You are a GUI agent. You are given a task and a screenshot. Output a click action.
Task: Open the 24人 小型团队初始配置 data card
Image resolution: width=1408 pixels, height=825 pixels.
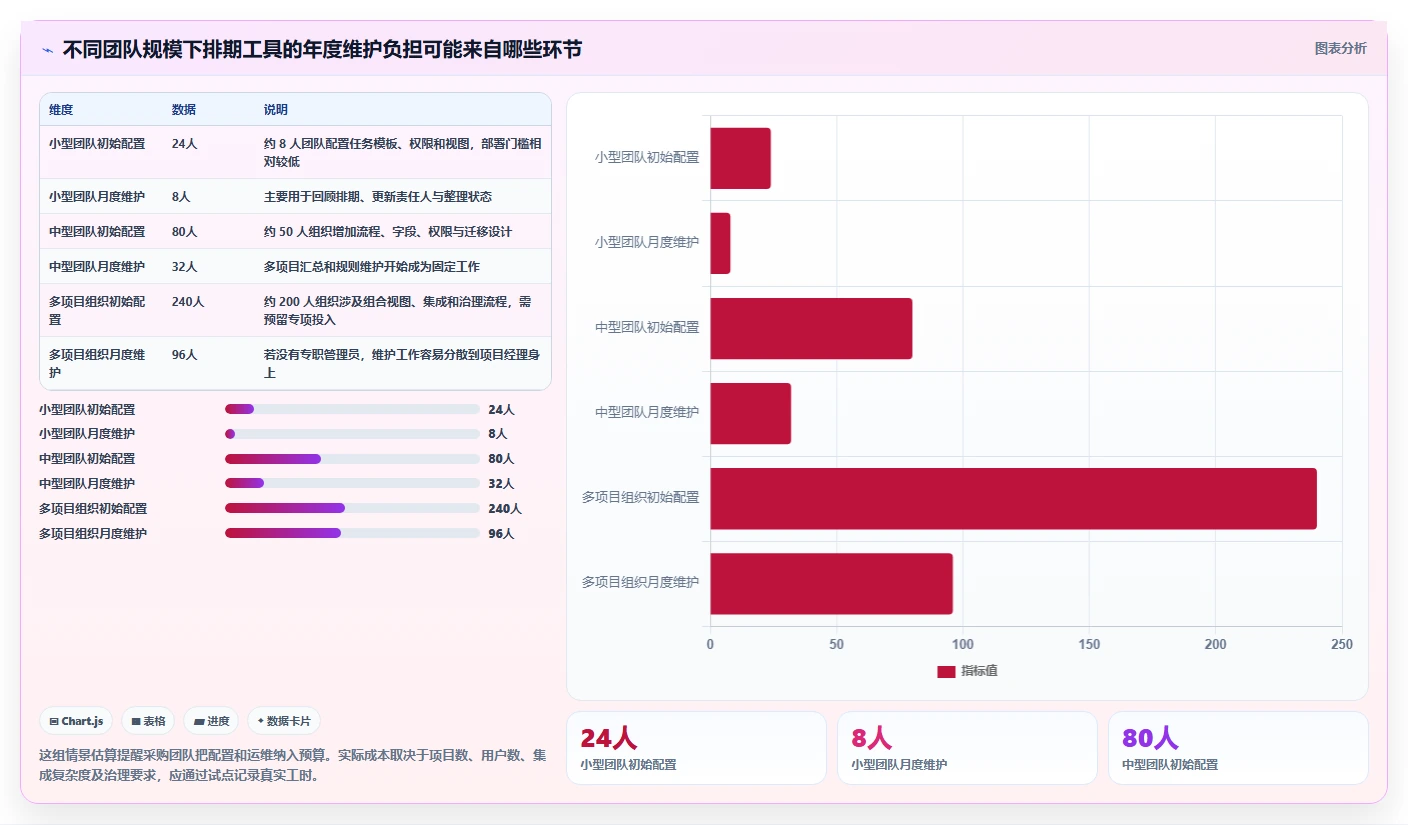[x=696, y=748]
